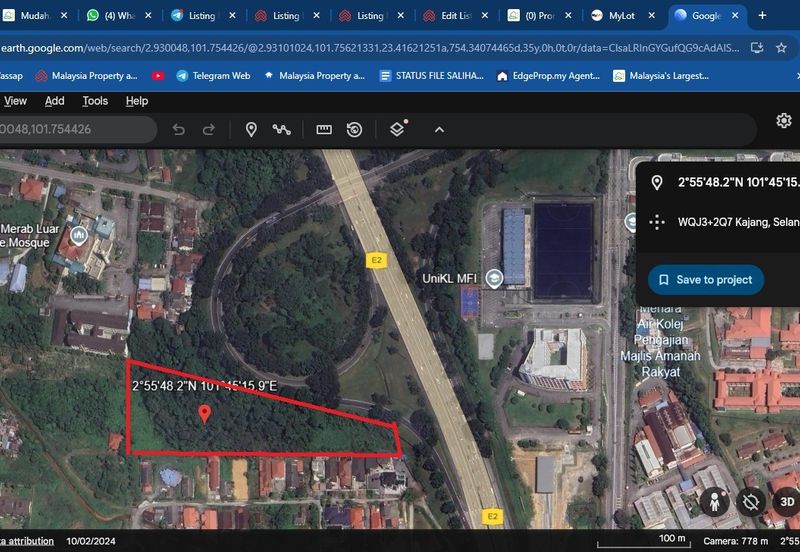The height and width of the screenshot is (552, 800).
Task: Click the install app icon in address bar
Action: click(757, 48)
